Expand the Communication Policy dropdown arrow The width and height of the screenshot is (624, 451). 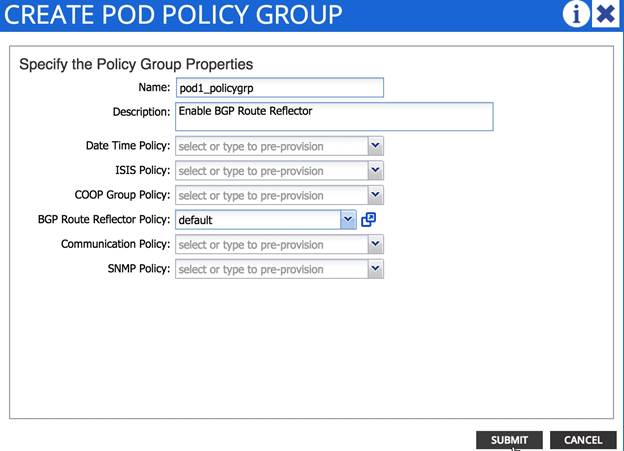pos(375,244)
